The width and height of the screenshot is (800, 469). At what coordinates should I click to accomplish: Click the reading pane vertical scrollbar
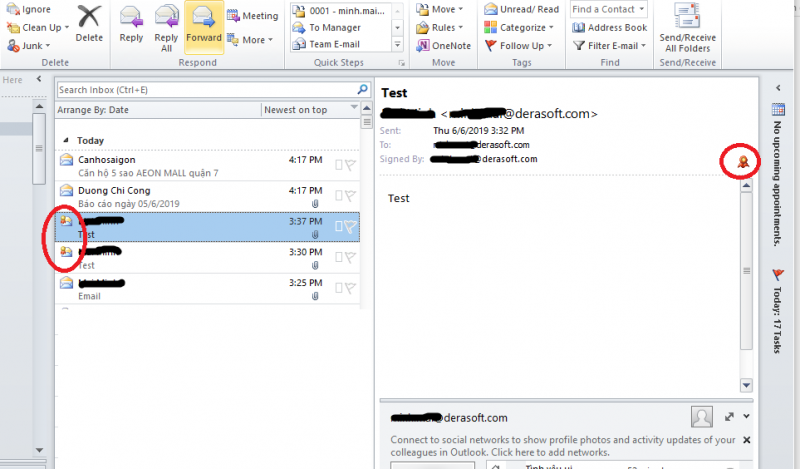coord(745,271)
